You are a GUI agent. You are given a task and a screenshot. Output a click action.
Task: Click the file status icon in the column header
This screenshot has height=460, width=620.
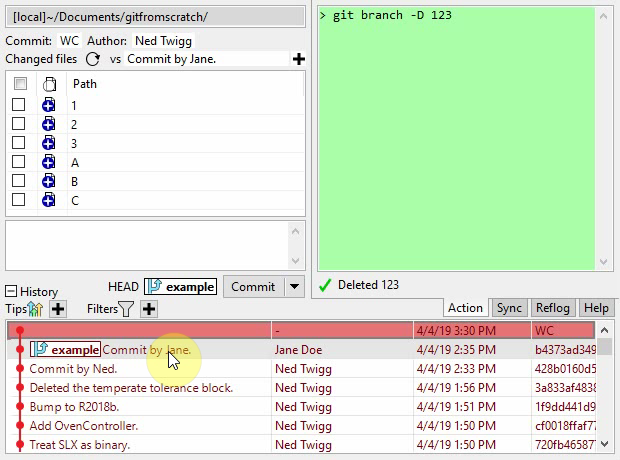click(48, 85)
